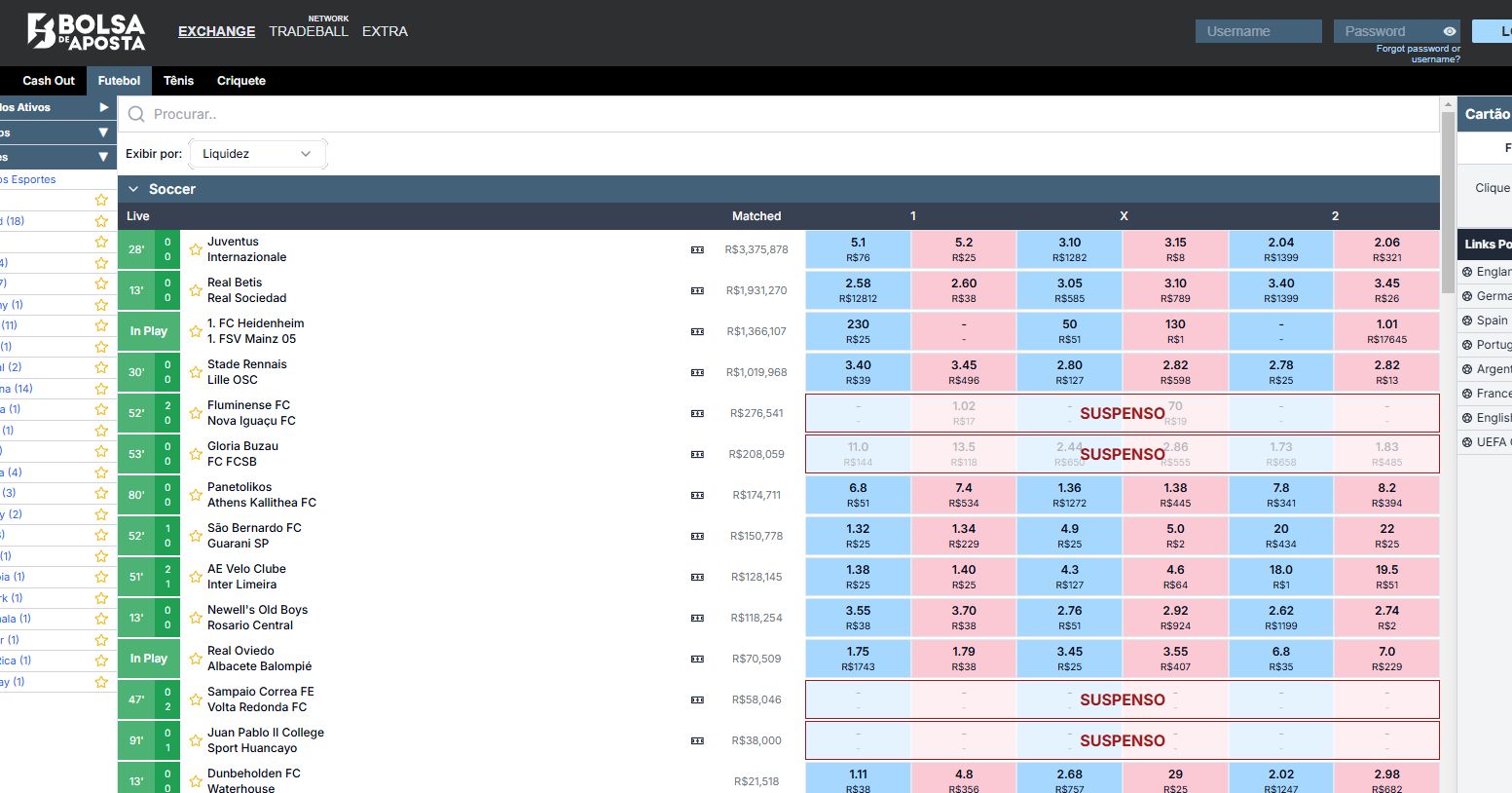Click soccer ball icon beside UEFA link

coord(1468,442)
